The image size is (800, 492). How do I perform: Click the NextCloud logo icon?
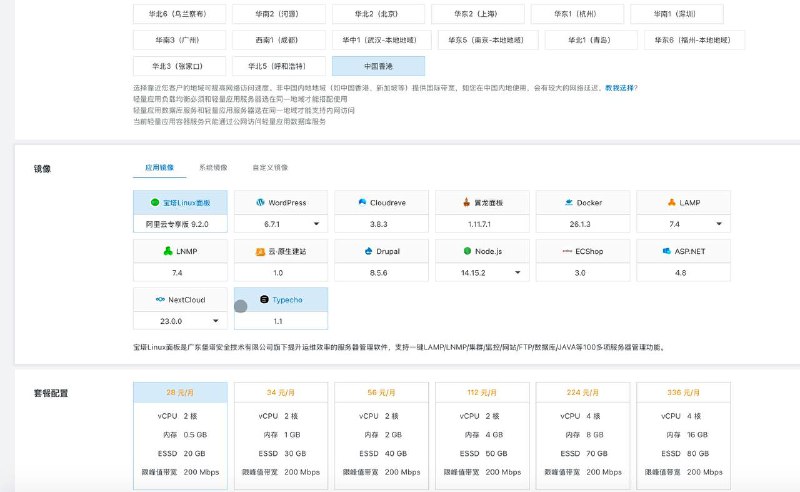(x=160, y=300)
